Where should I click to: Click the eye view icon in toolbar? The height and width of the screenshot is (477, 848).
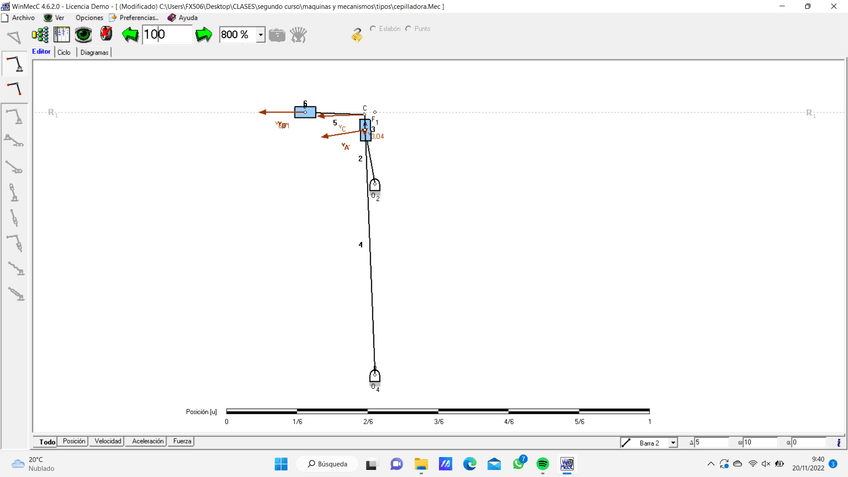84,35
